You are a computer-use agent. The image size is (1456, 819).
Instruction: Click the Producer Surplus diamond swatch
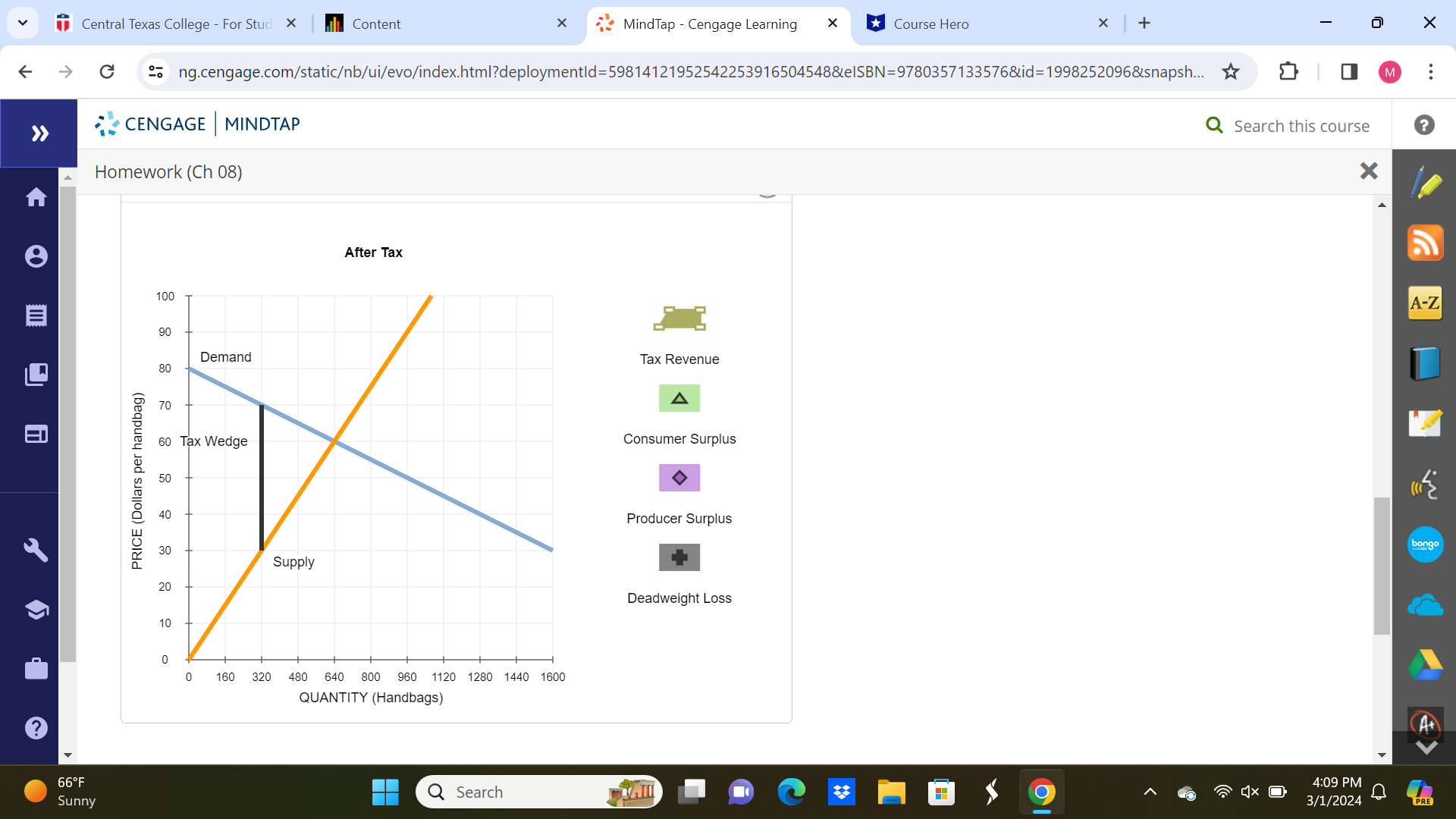[x=679, y=477]
